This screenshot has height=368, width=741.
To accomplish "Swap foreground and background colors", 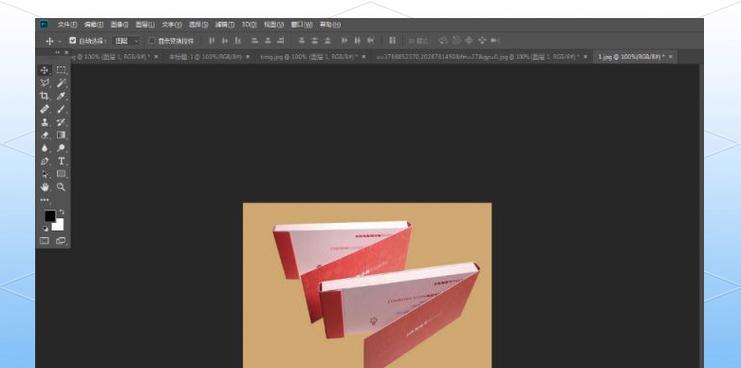I will coord(61,212).
